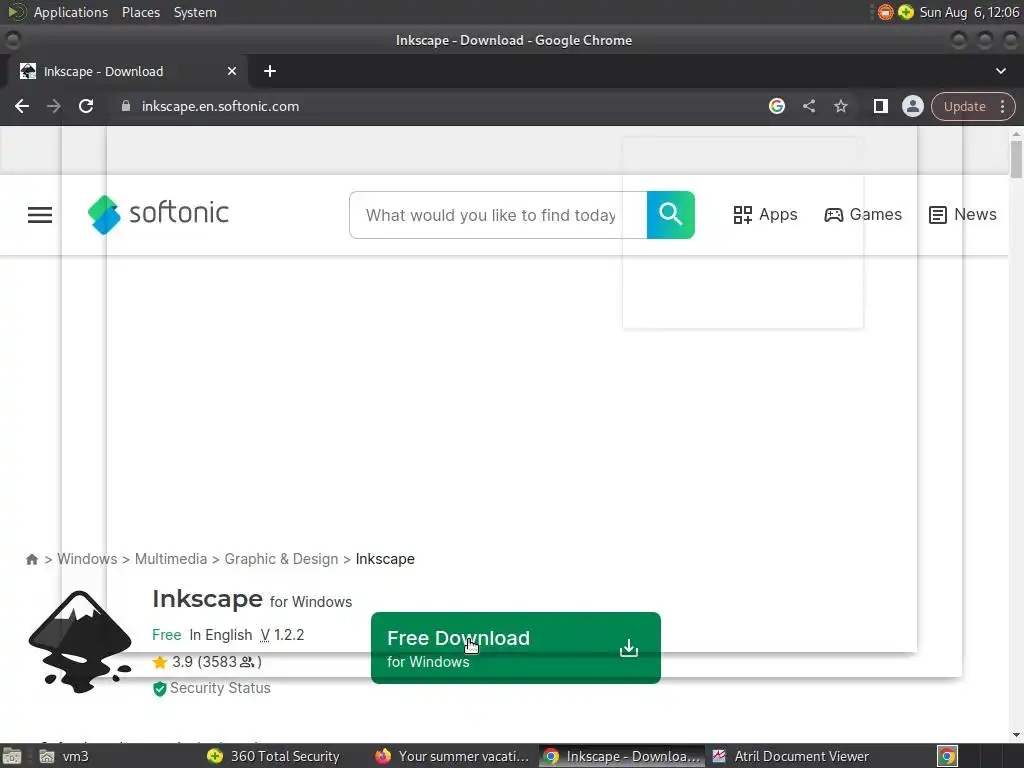Click the Free license label
This screenshot has height=768, width=1024.
[x=167, y=635]
